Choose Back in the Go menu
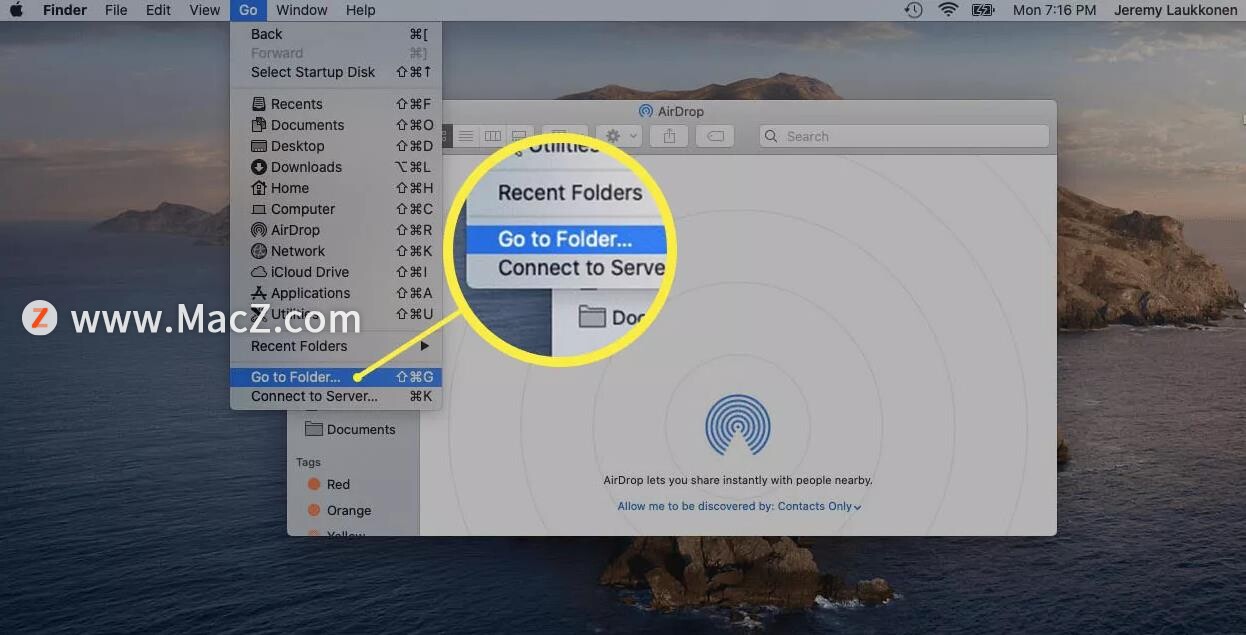The height and width of the screenshot is (635, 1246). click(x=336, y=34)
